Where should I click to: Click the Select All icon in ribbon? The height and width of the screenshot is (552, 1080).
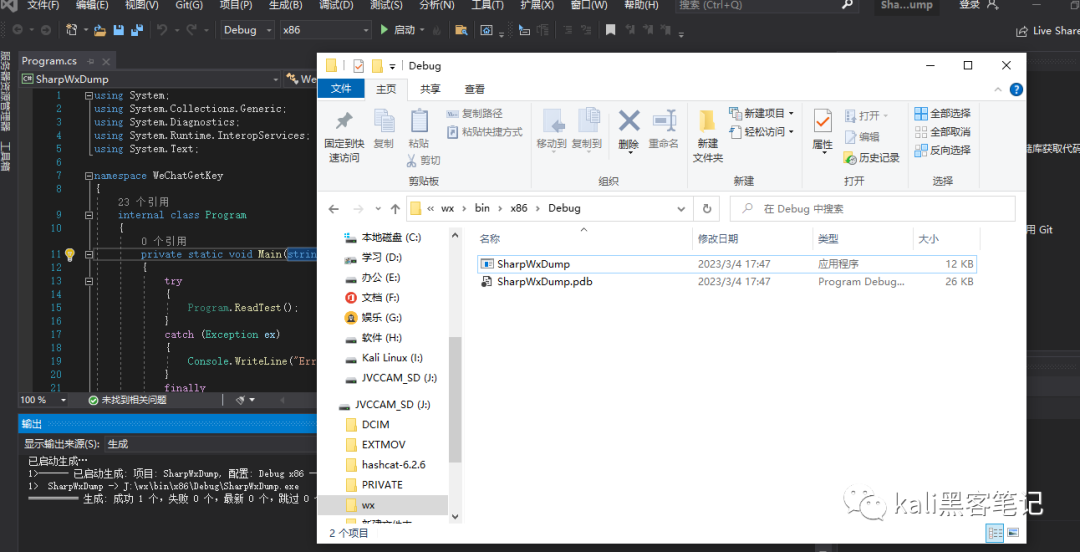click(921, 114)
